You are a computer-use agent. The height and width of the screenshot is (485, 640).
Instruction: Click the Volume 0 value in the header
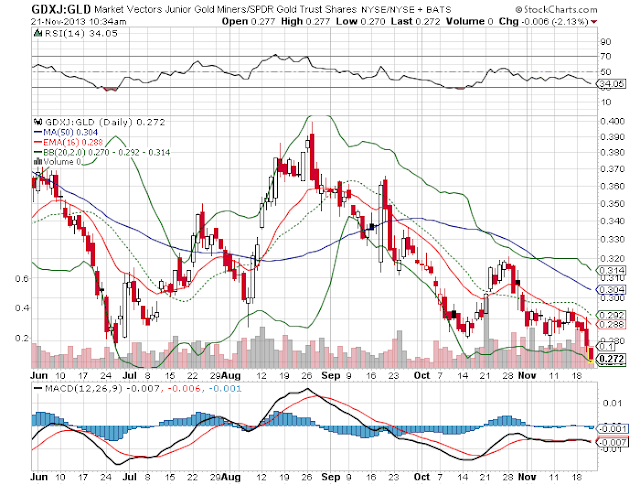tap(469, 22)
